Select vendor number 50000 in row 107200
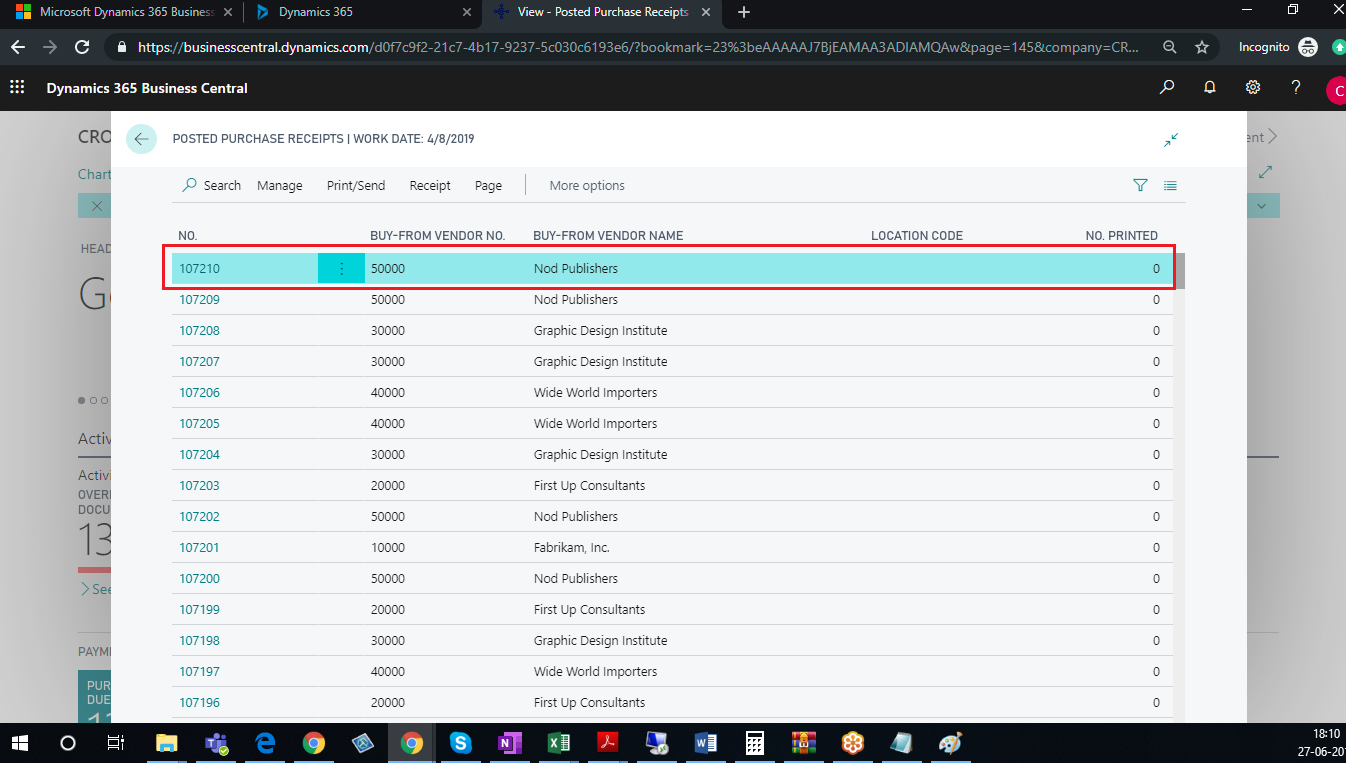The width and height of the screenshot is (1346, 763). click(x=388, y=579)
